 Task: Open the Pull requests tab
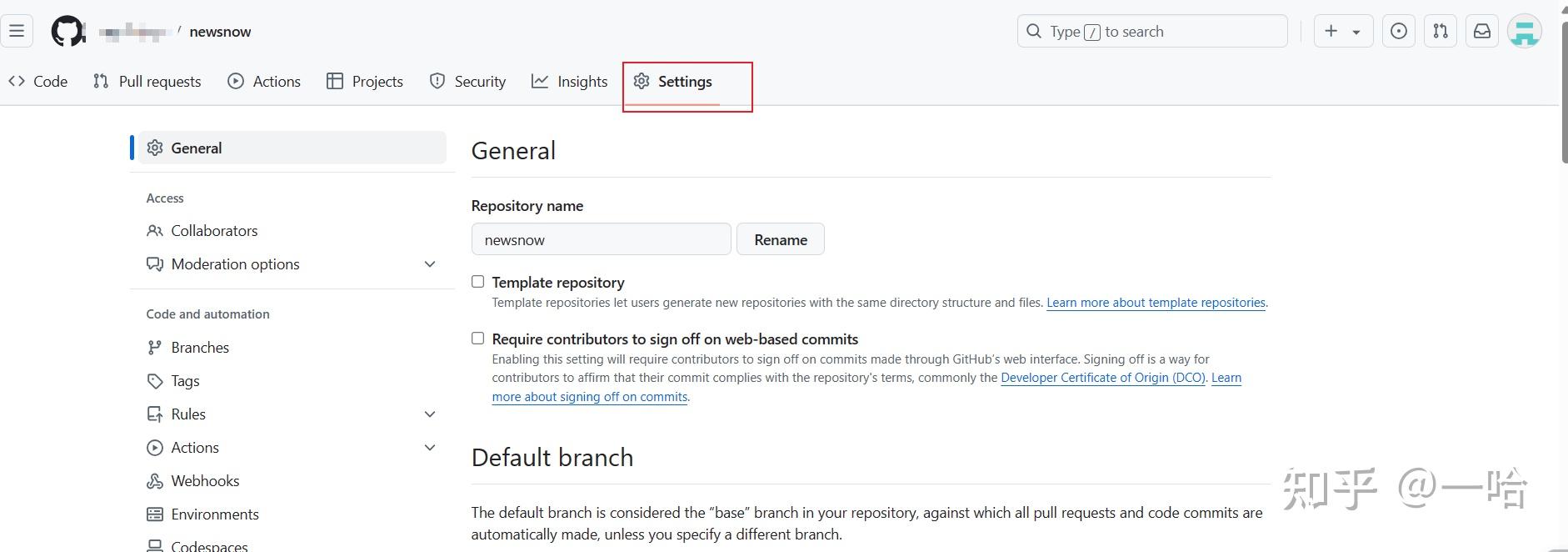147,81
